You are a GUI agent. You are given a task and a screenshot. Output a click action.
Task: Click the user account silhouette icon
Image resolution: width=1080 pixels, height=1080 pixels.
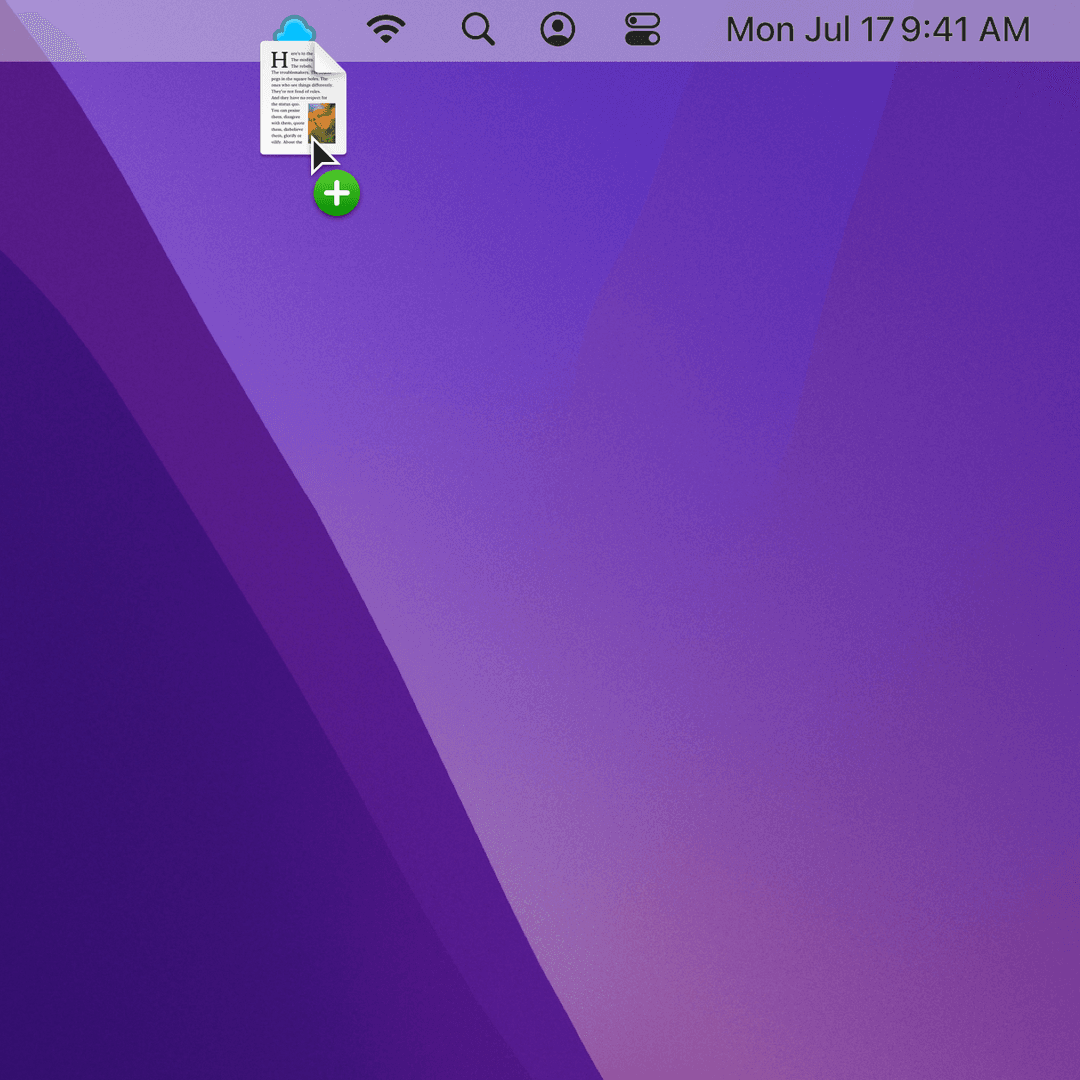pos(558,29)
